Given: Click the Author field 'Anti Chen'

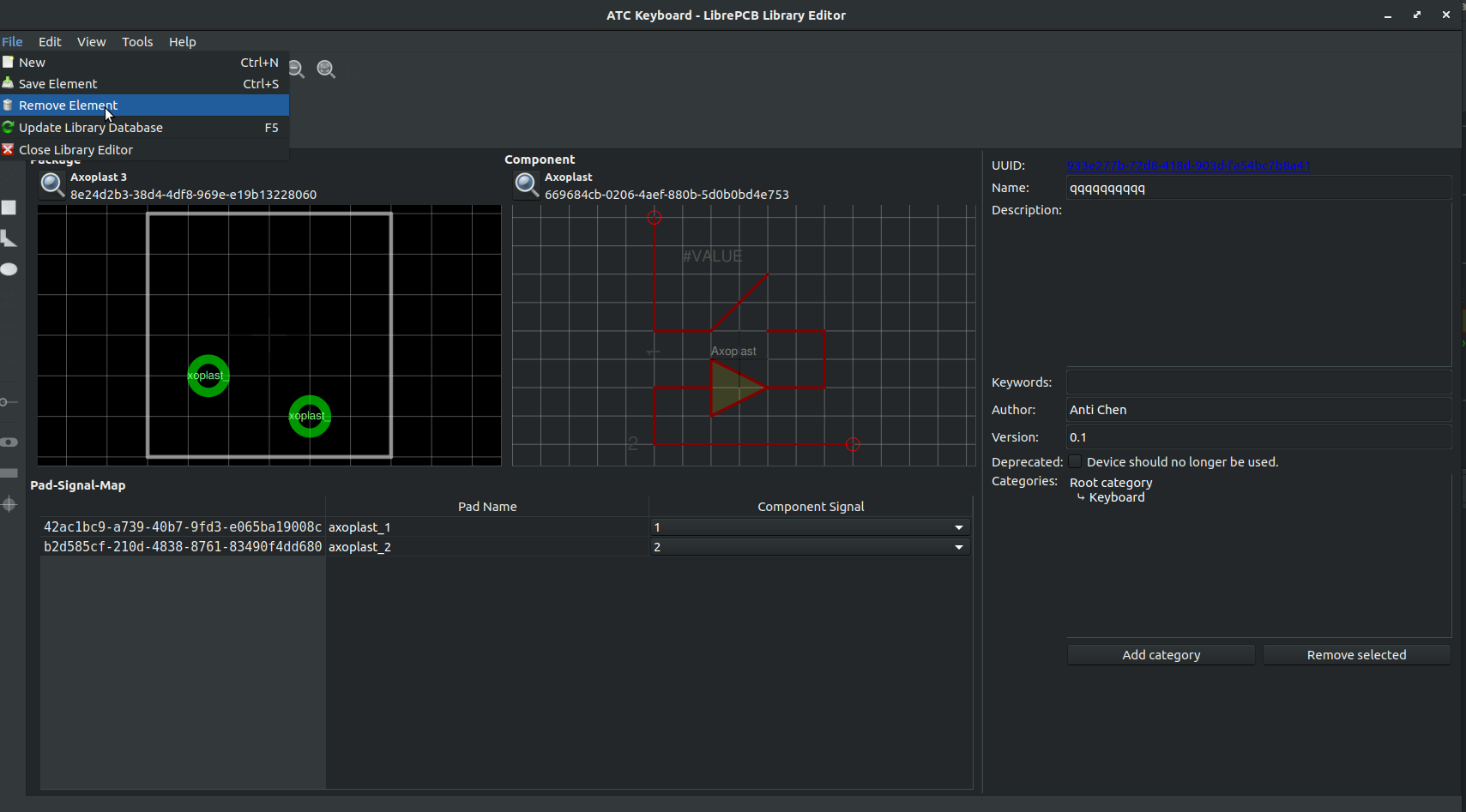Looking at the screenshot, I should (x=1258, y=410).
